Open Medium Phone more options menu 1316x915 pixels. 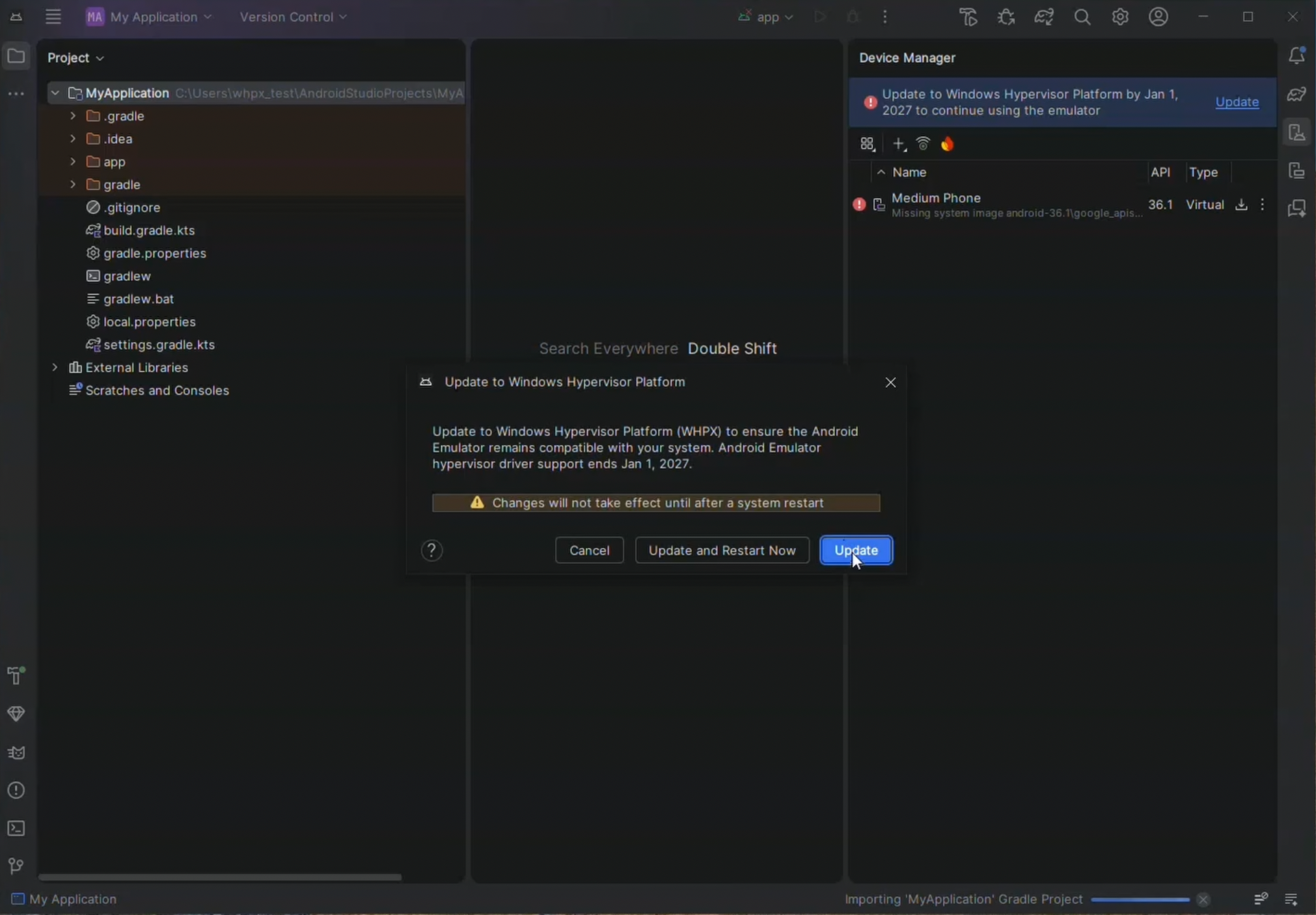[x=1263, y=204]
